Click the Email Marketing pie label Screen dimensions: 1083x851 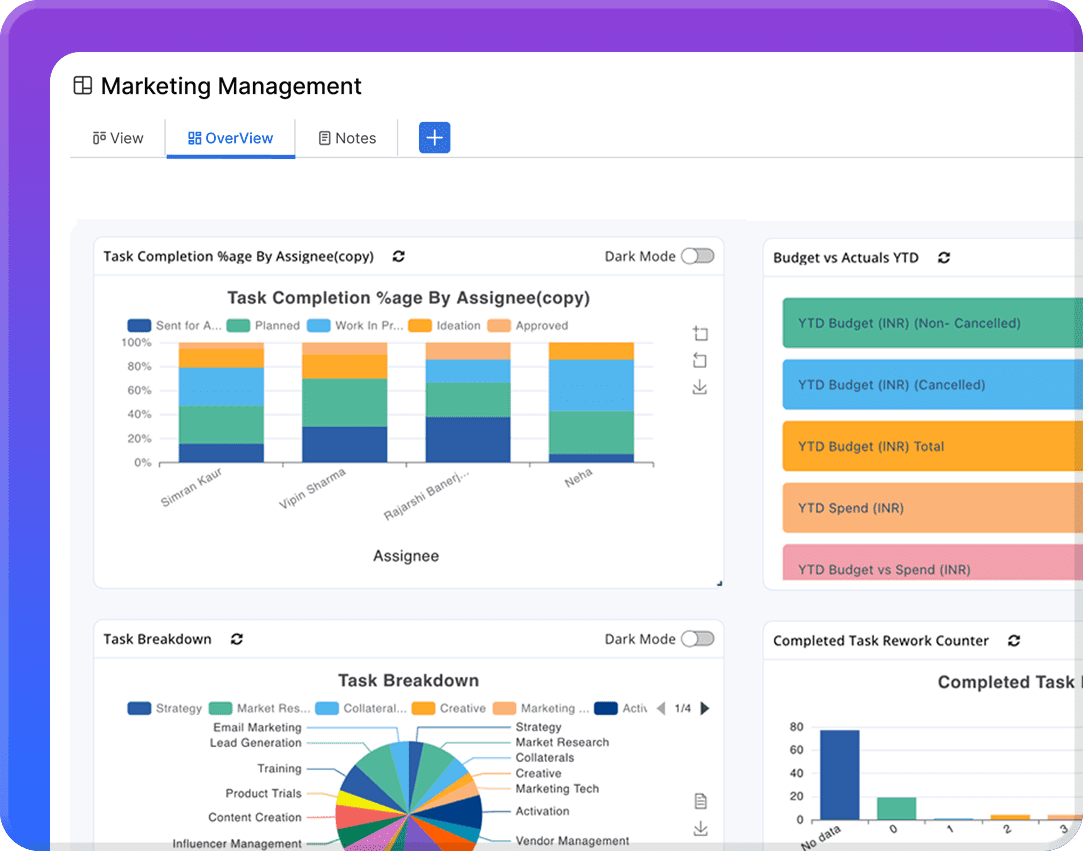257,727
